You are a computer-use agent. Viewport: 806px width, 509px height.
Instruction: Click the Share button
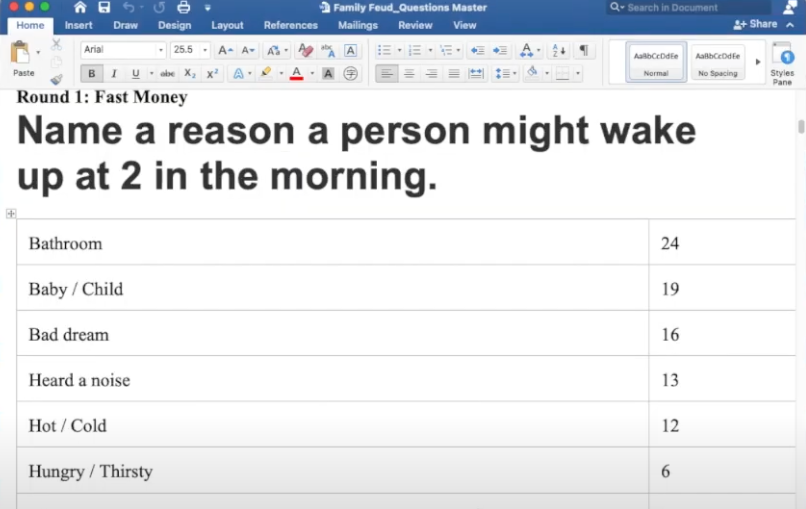[x=756, y=24]
